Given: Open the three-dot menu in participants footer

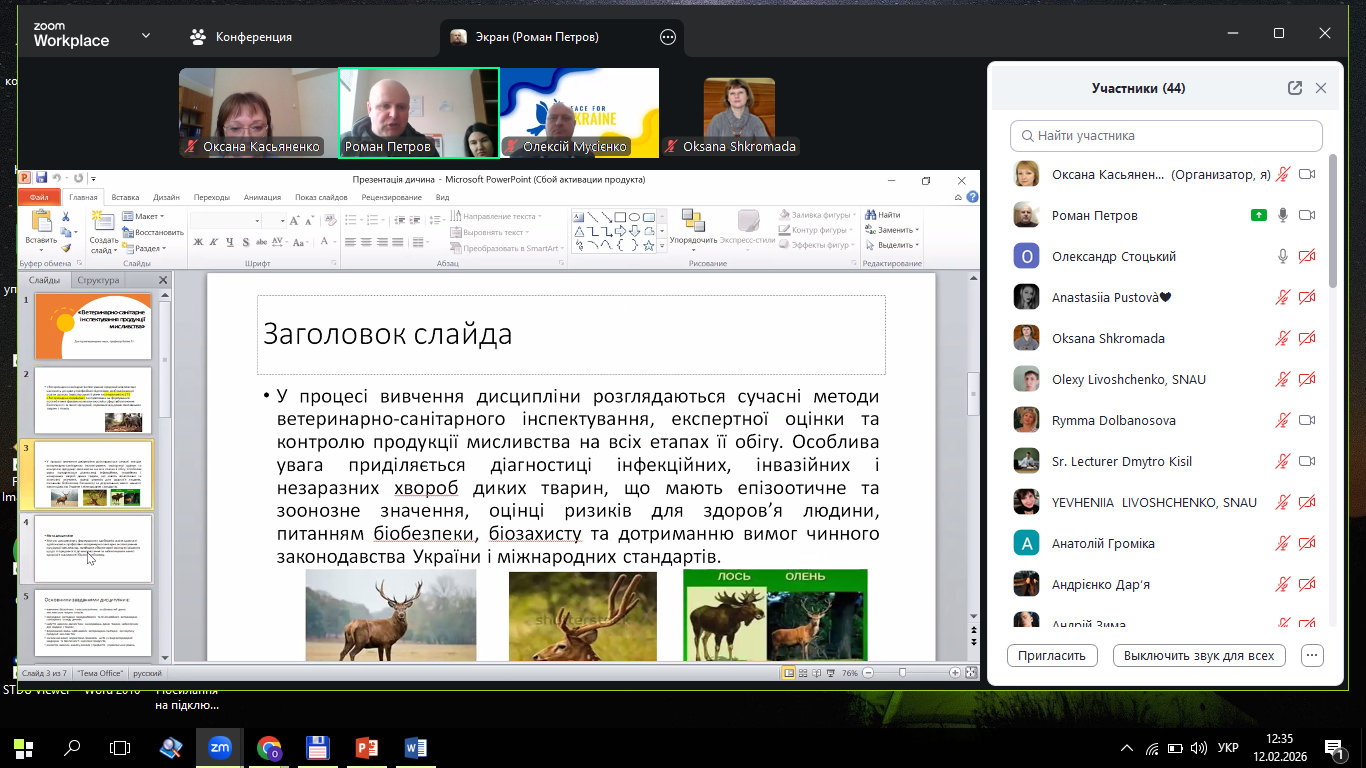Looking at the screenshot, I should [1313, 656].
